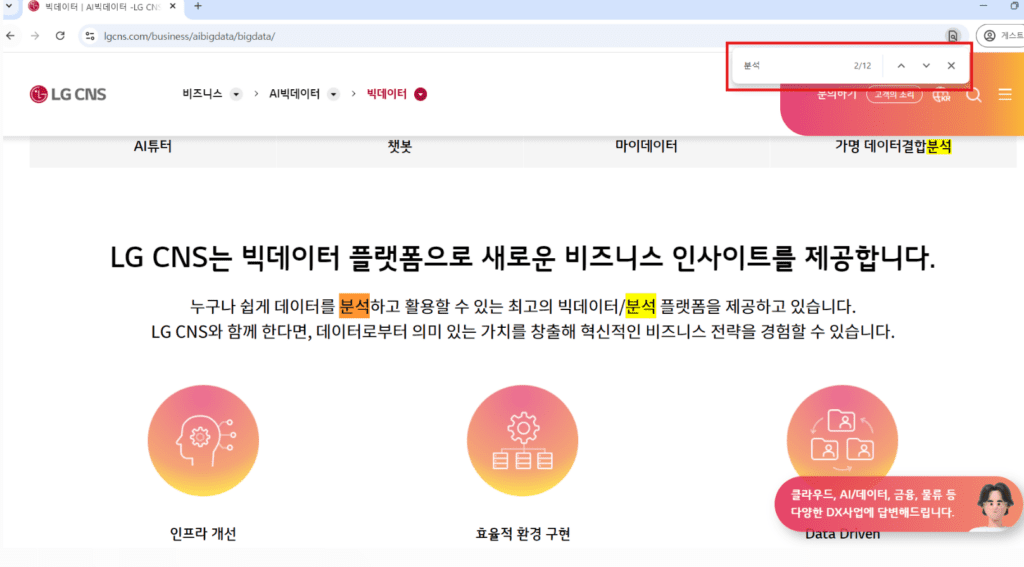
Task: Click the main headline about 빅데이터 플랫폼
Action: tap(522, 257)
